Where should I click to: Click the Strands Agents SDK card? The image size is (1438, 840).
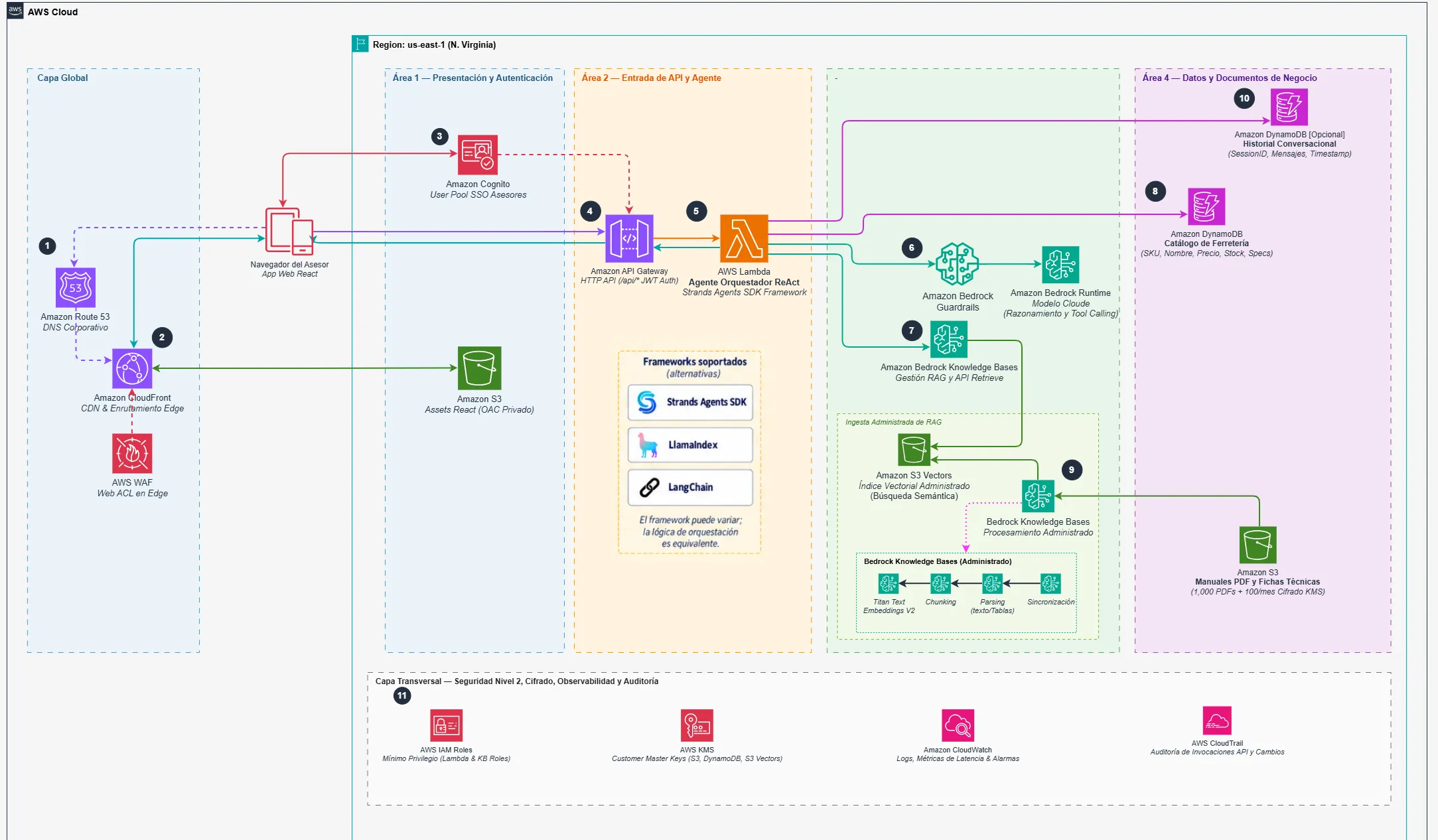click(690, 402)
